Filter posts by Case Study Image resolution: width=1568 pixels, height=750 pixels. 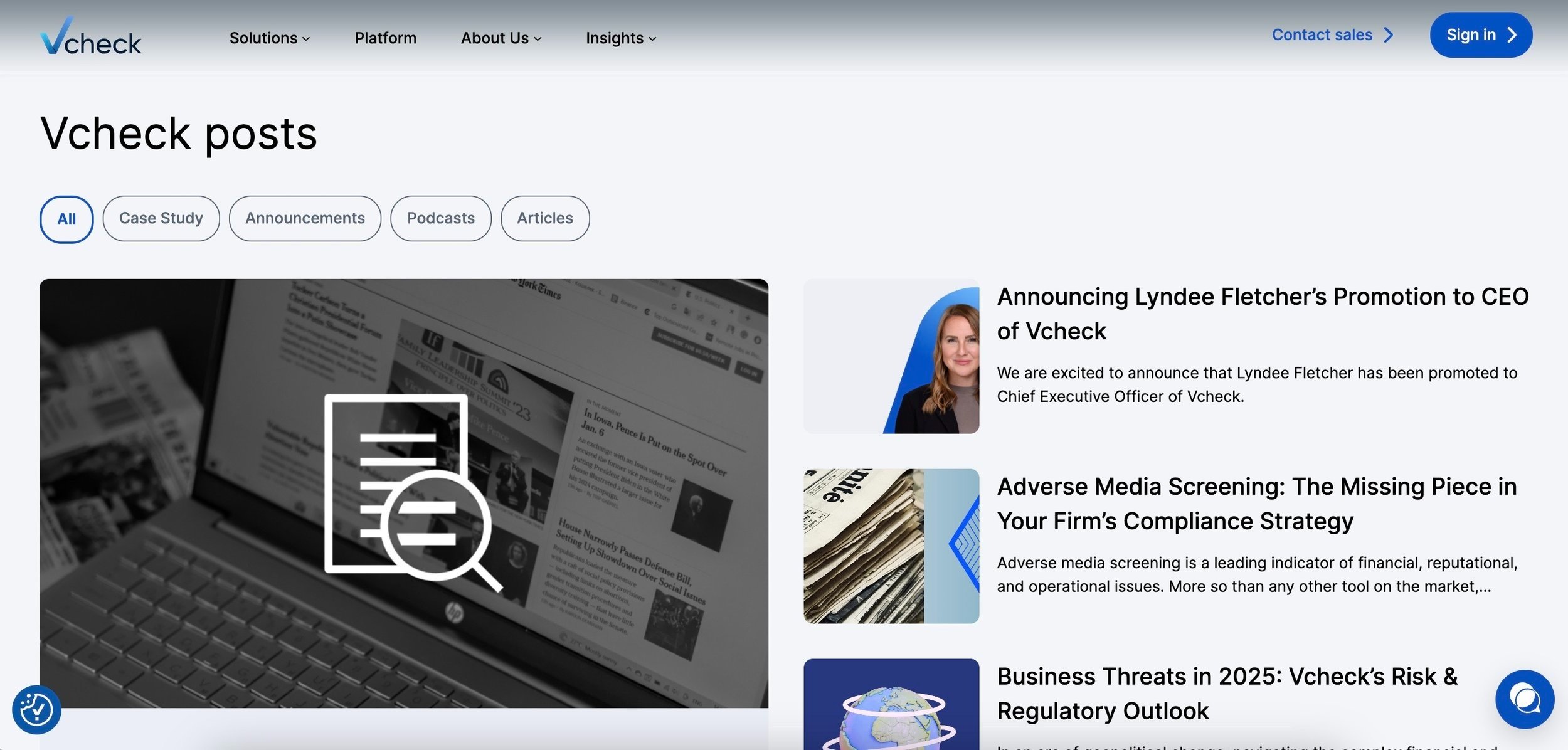click(x=161, y=218)
